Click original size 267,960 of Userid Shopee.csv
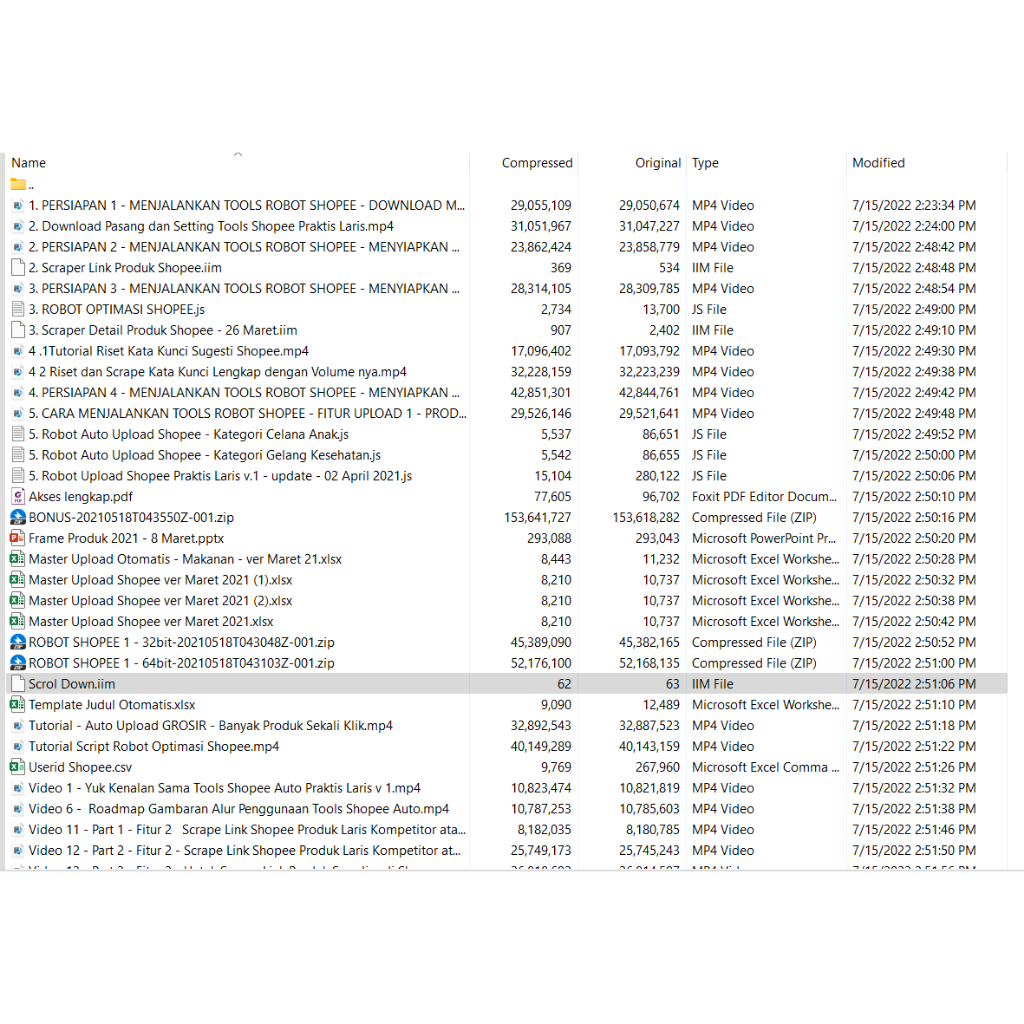Viewport: 1024px width, 1024px height. (x=658, y=767)
